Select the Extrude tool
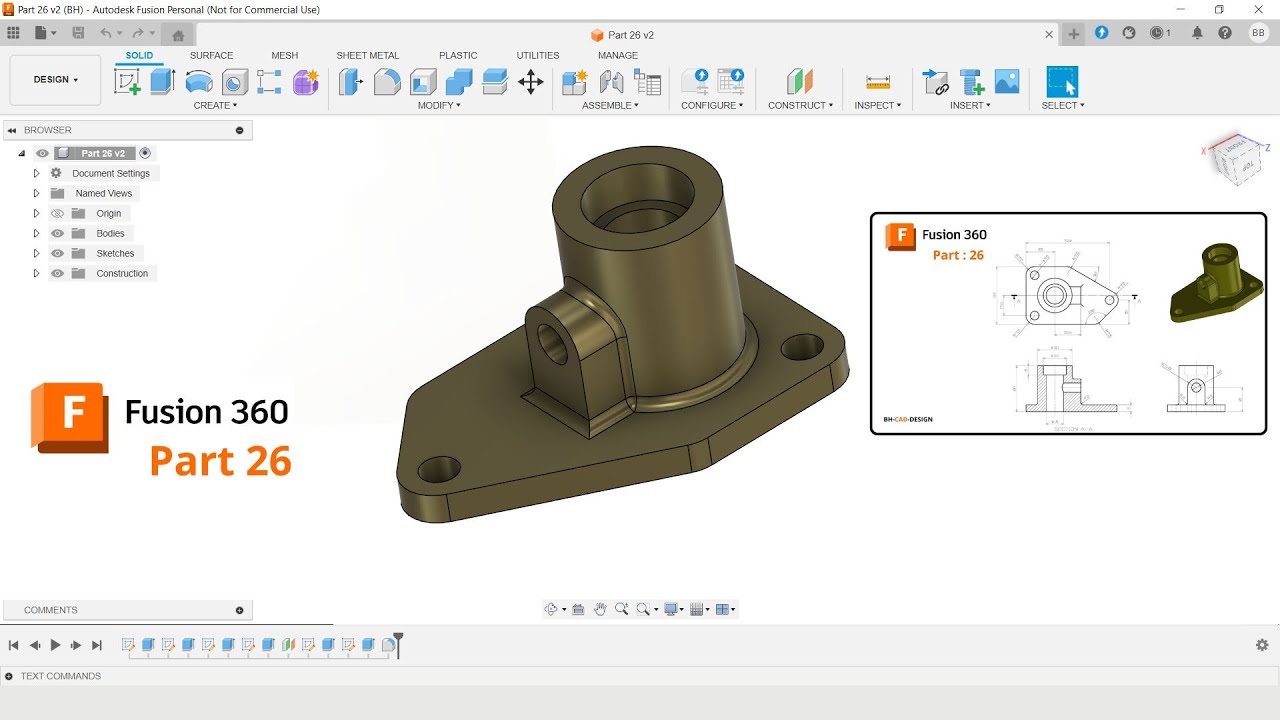1280x720 pixels. (163, 82)
